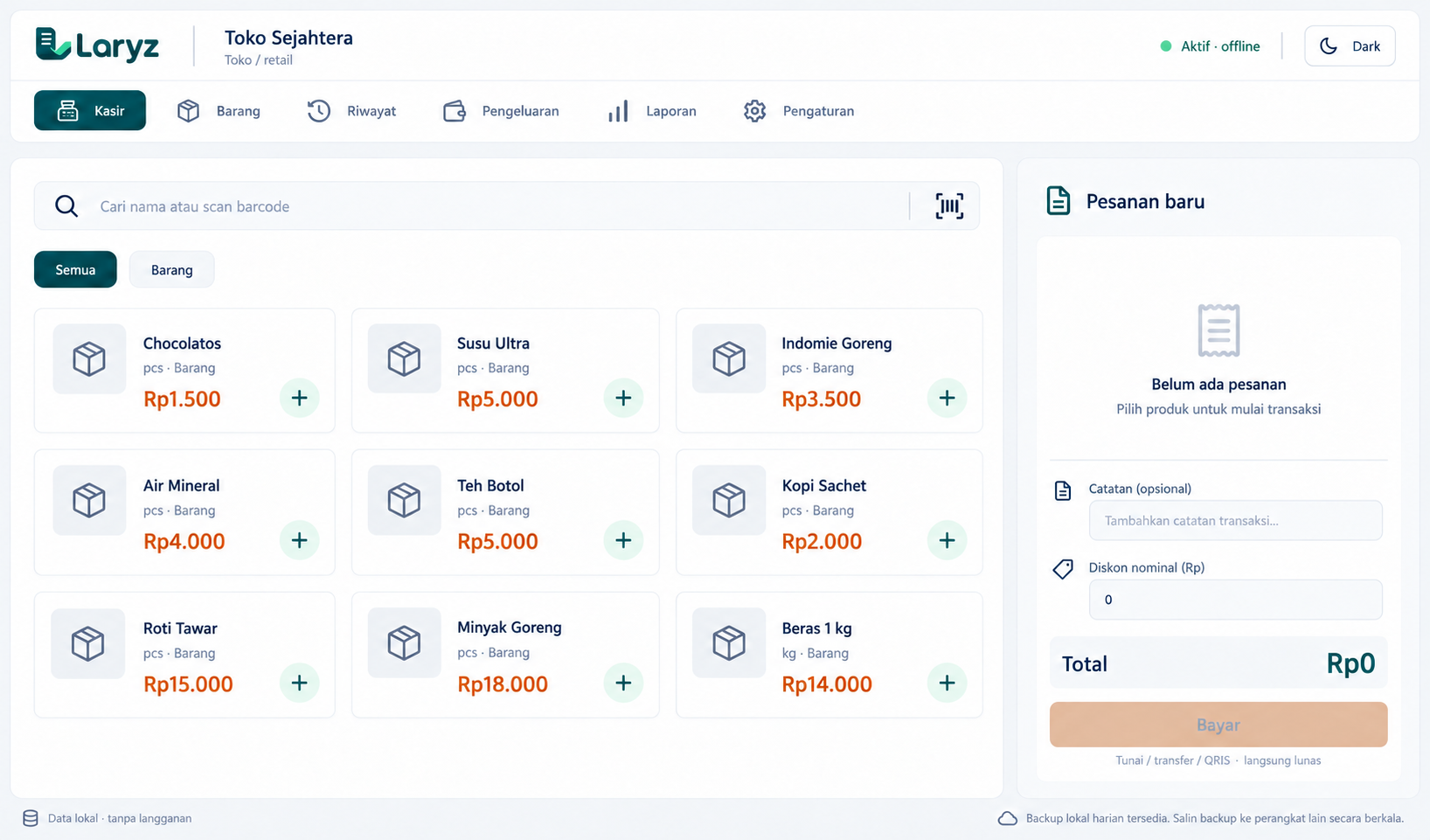
Task: Click the discount tag icon
Action: pyautogui.click(x=1063, y=569)
